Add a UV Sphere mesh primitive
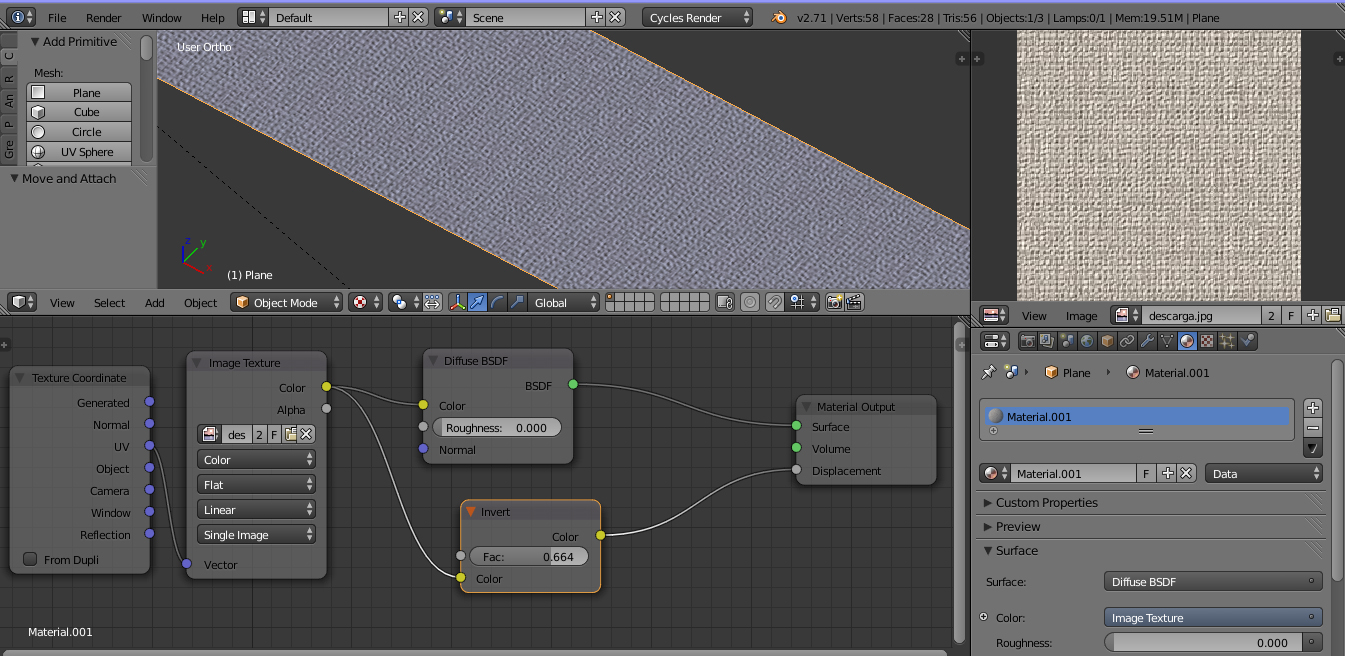Viewport: 1345px width, 656px height. coord(79,152)
